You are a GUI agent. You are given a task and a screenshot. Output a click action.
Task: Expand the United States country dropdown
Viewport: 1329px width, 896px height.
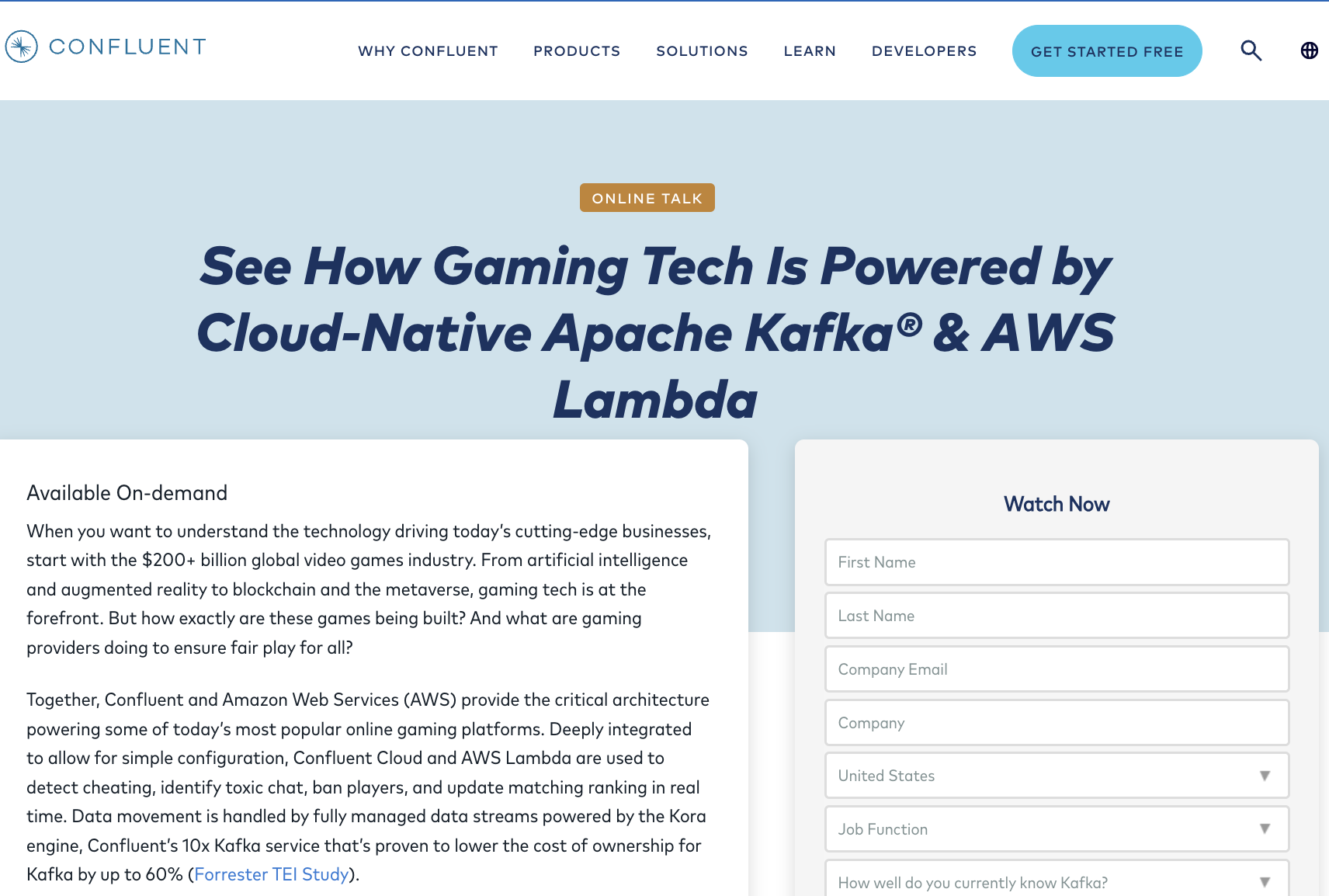click(x=1057, y=776)
